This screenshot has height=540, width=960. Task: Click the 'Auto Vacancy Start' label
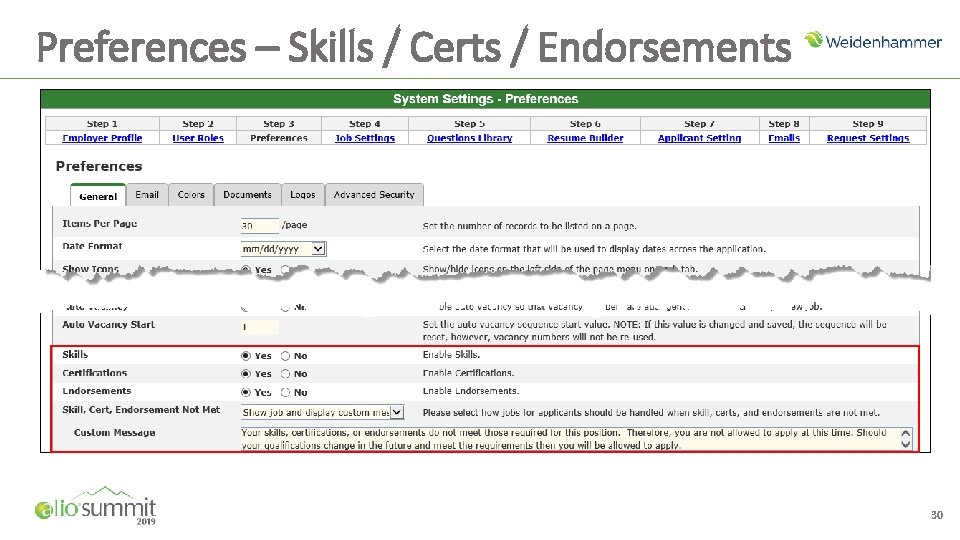(x=108, y=324)
